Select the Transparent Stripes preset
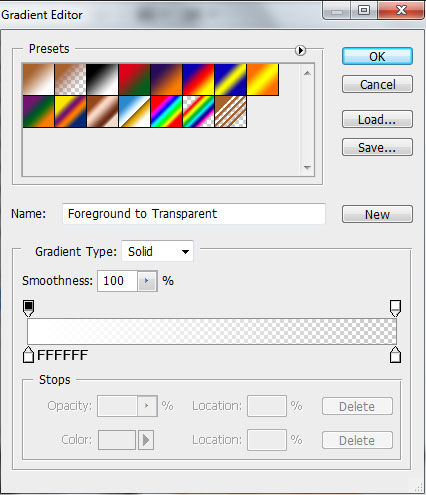The image size is (426, 495). [x=230, y=111]
